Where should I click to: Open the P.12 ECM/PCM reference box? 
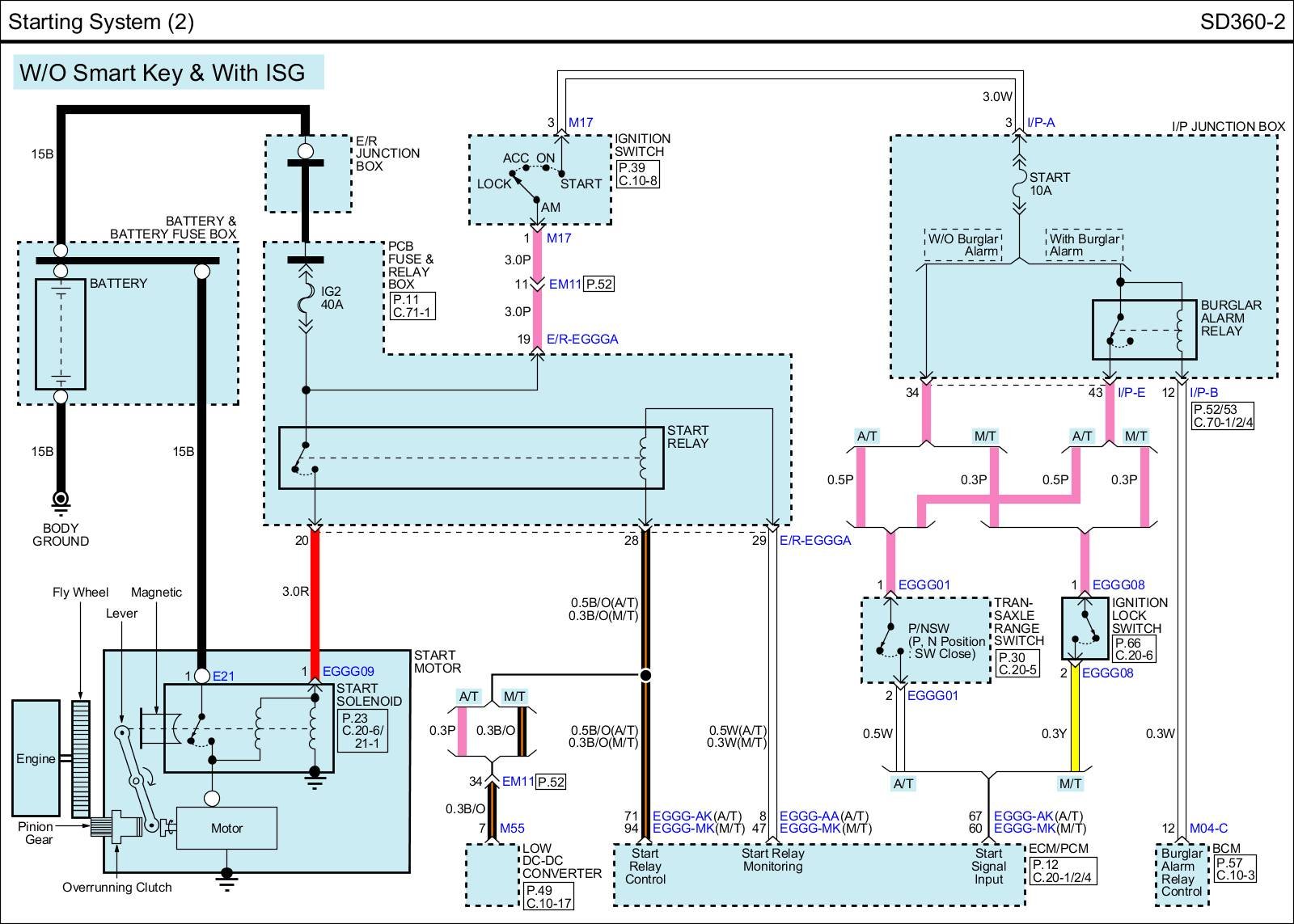pos(1063,871)
